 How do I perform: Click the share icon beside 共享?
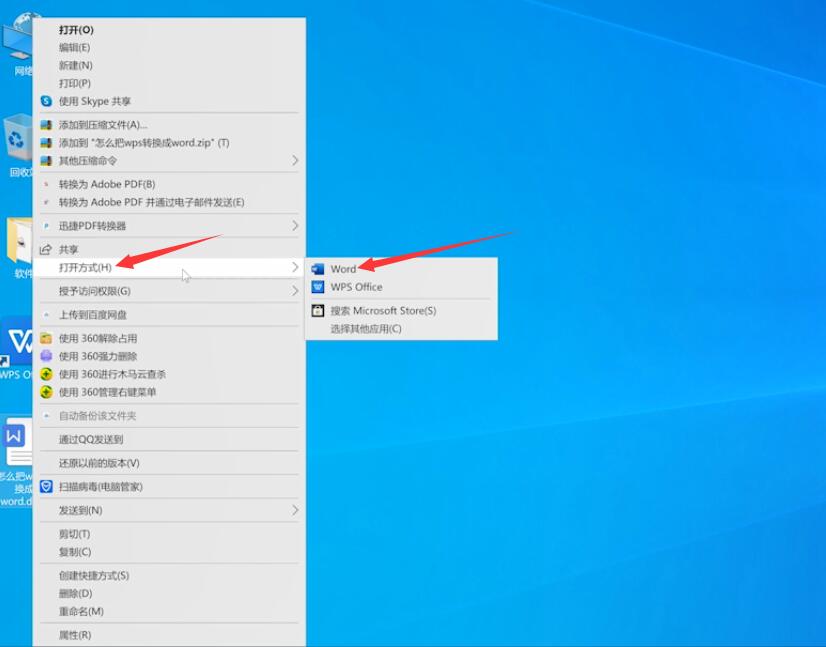coord(46,249)
